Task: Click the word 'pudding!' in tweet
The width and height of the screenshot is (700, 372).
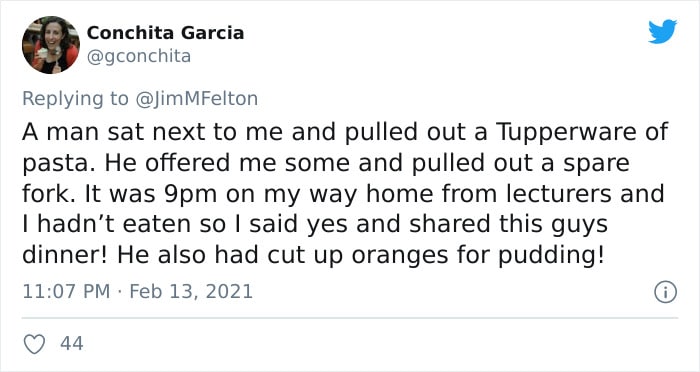Action: (551, 256)
